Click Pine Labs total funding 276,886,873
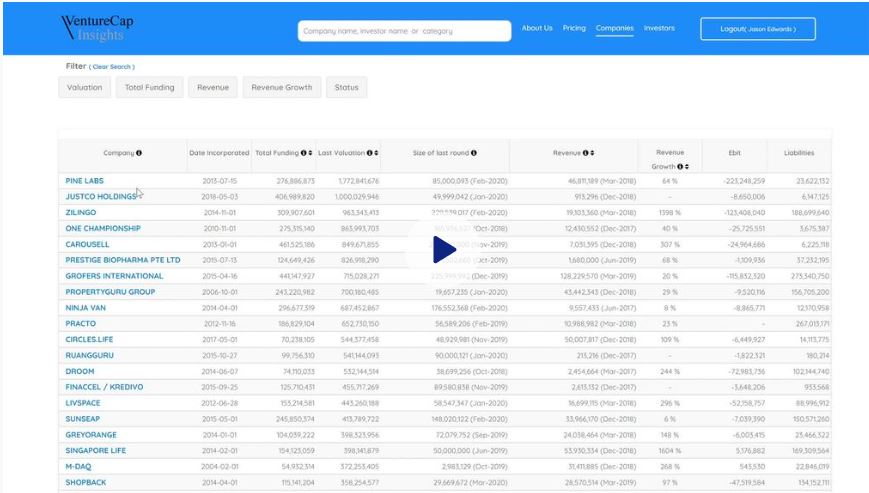 pyautogui.click(x=295, y=181)
